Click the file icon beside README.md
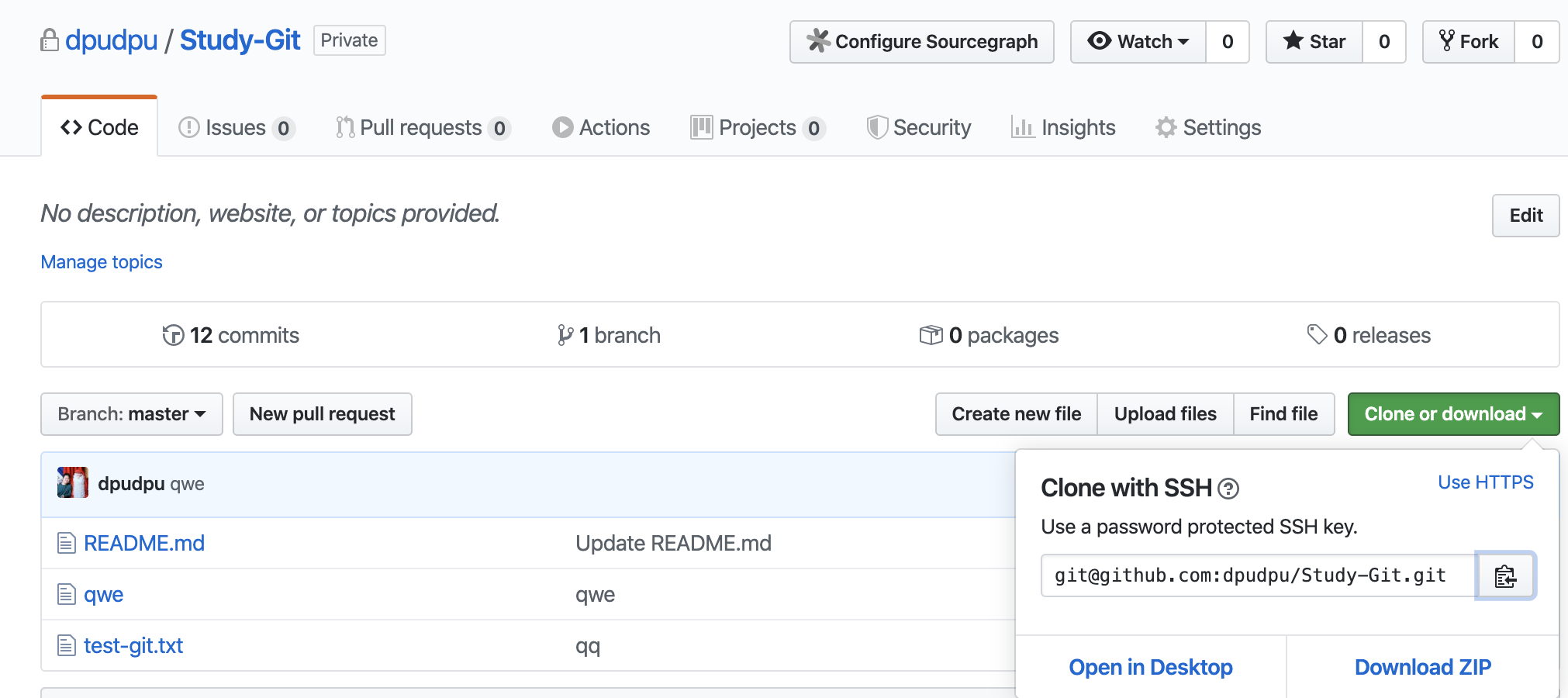Image resolution: width=1568 pixels, height=698 pixels. pos(67,543)
